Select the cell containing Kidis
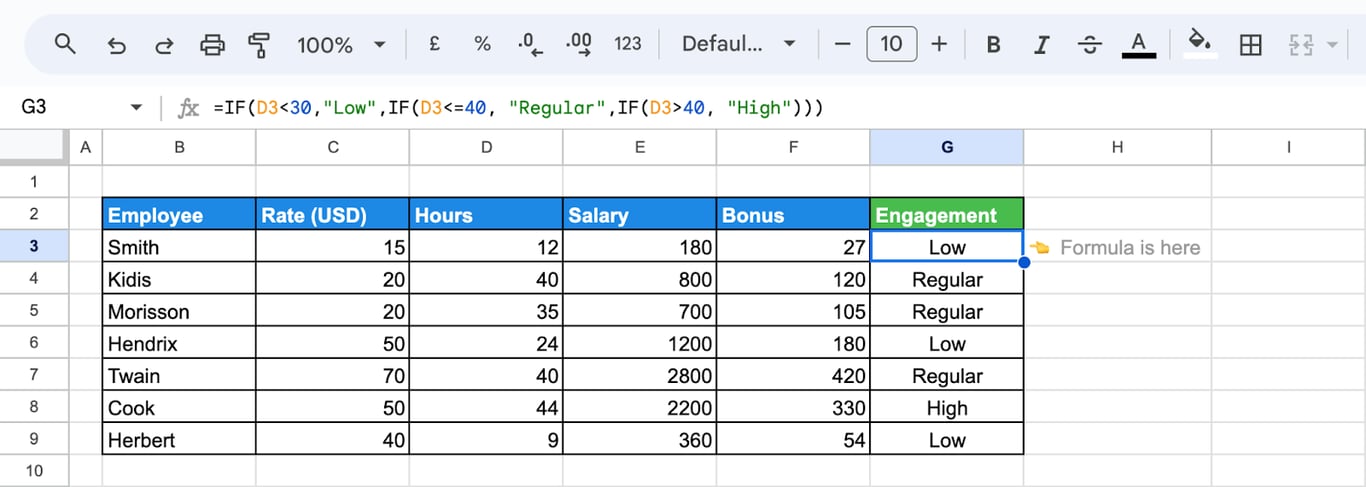Viewport: 1366px width, 487px height. [179, 279]
